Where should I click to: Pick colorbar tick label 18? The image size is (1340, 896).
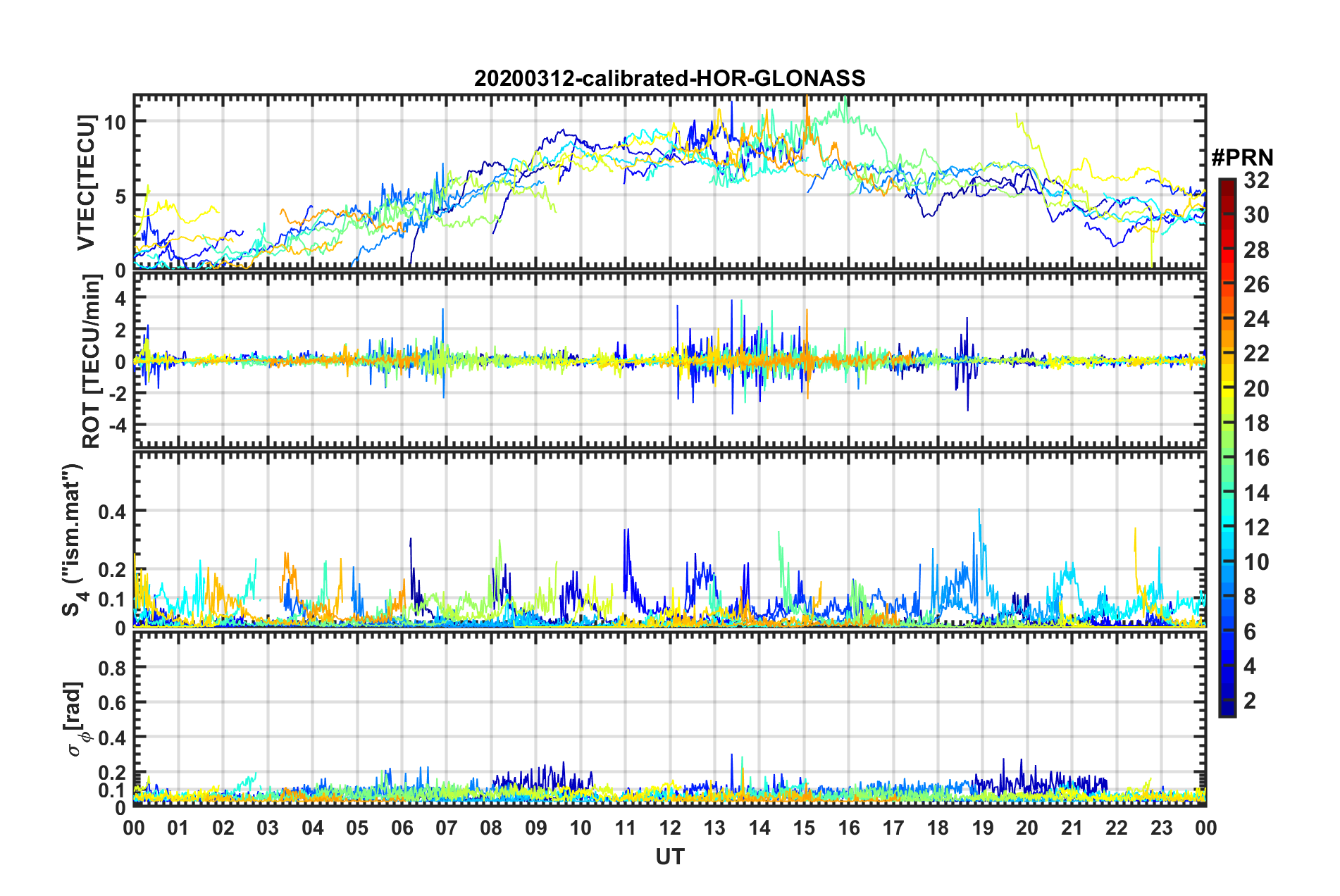point(1256,423)
